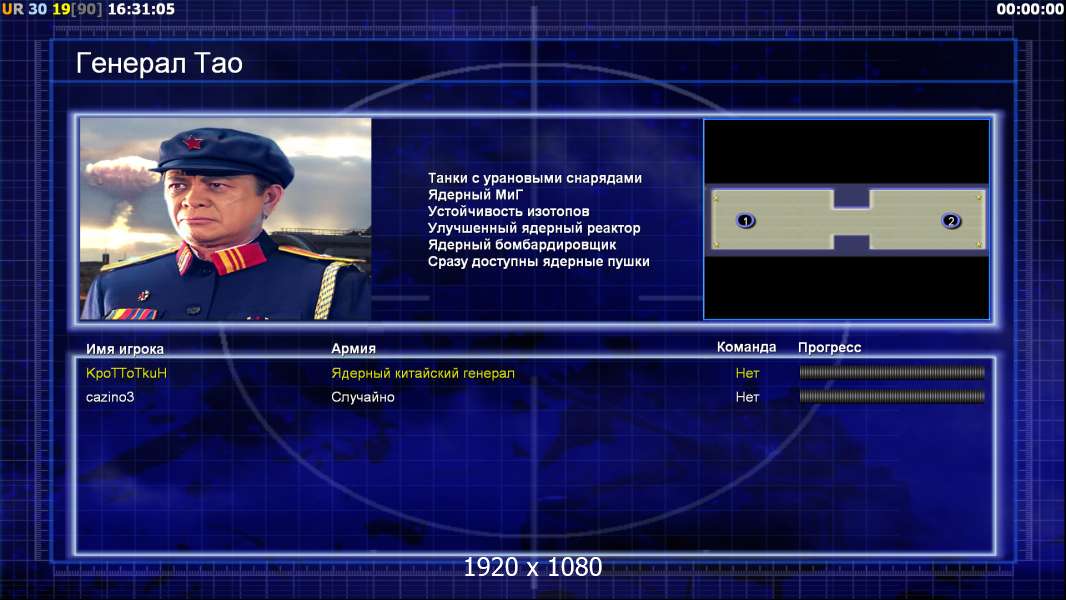Click team value 'Нет' for КроТТоТkuH

(747, 373)
